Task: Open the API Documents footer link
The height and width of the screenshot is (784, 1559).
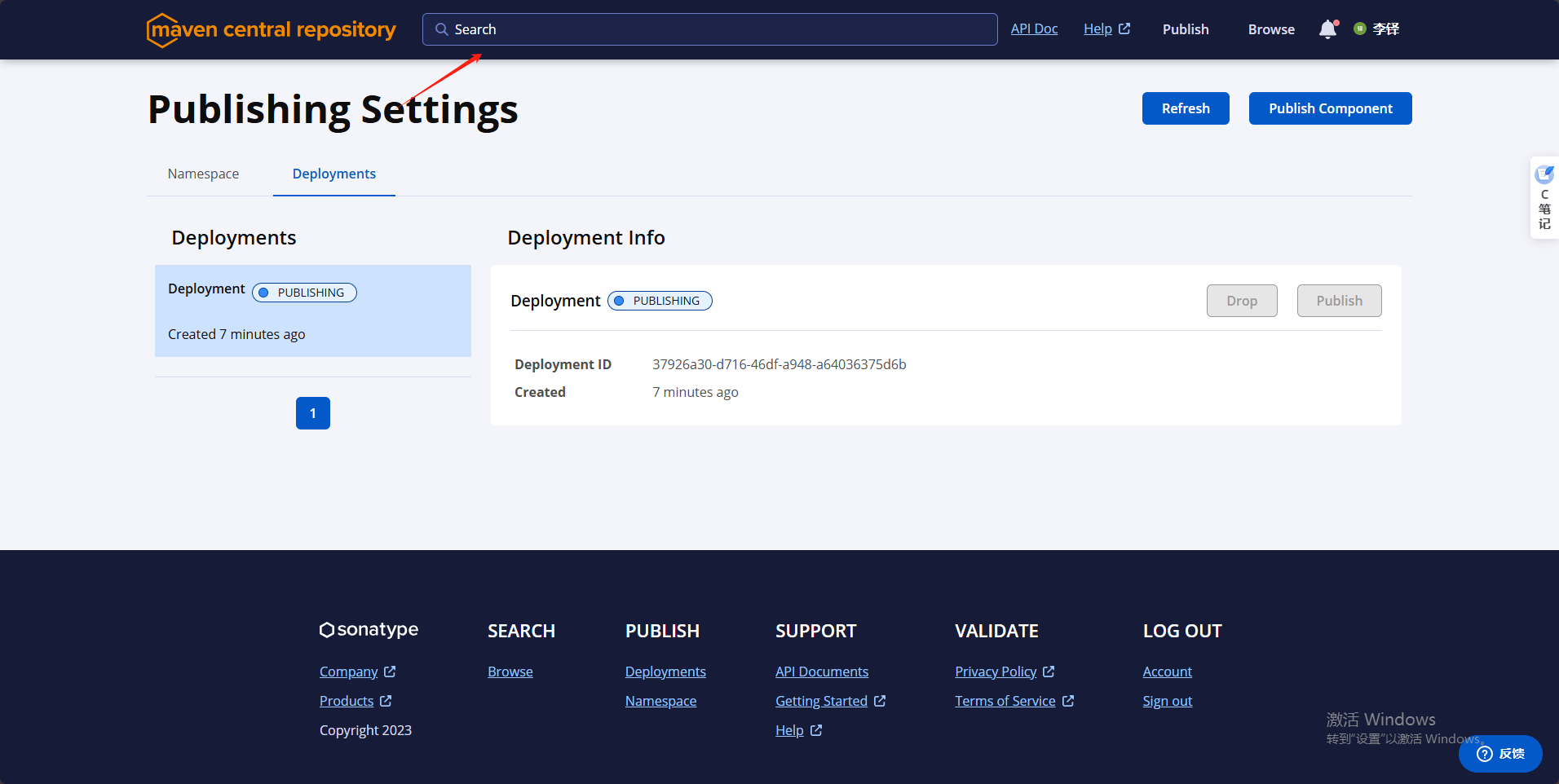Action: click(822, 672)
